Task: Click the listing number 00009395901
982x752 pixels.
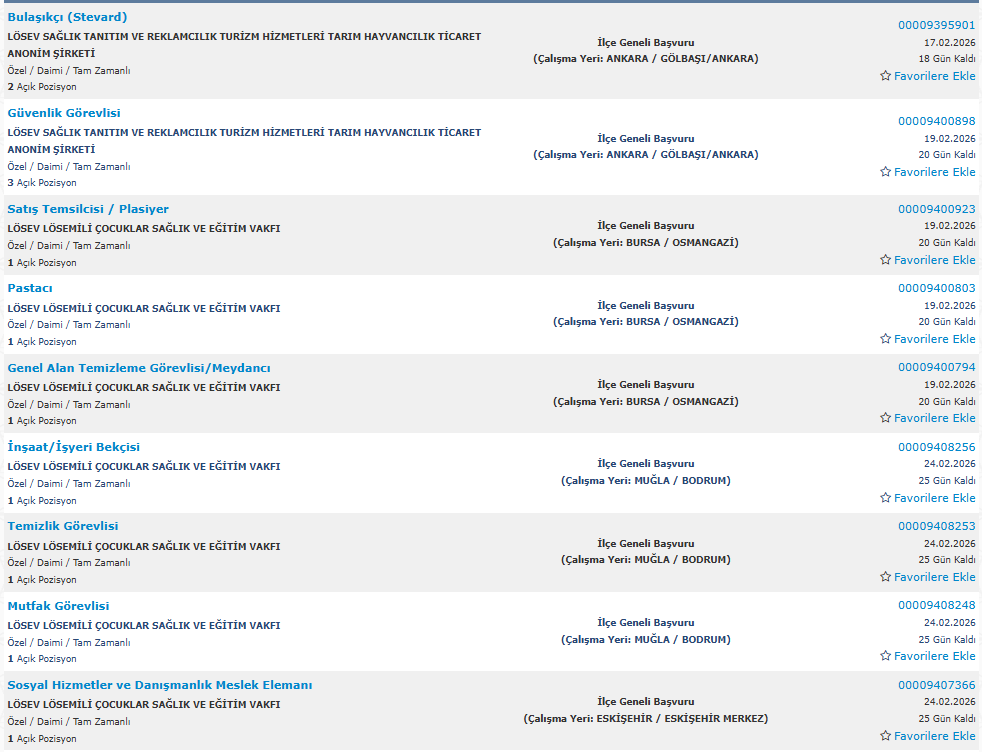Action: [x=936, y=25]
